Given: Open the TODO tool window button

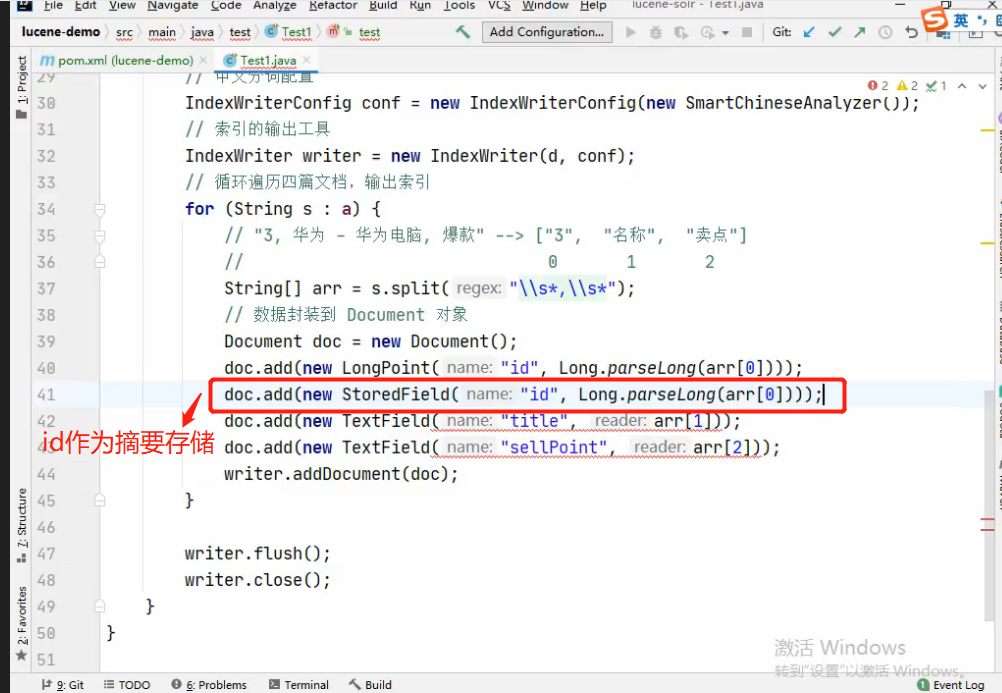Looking at the screenshot, I should (127, 685).
